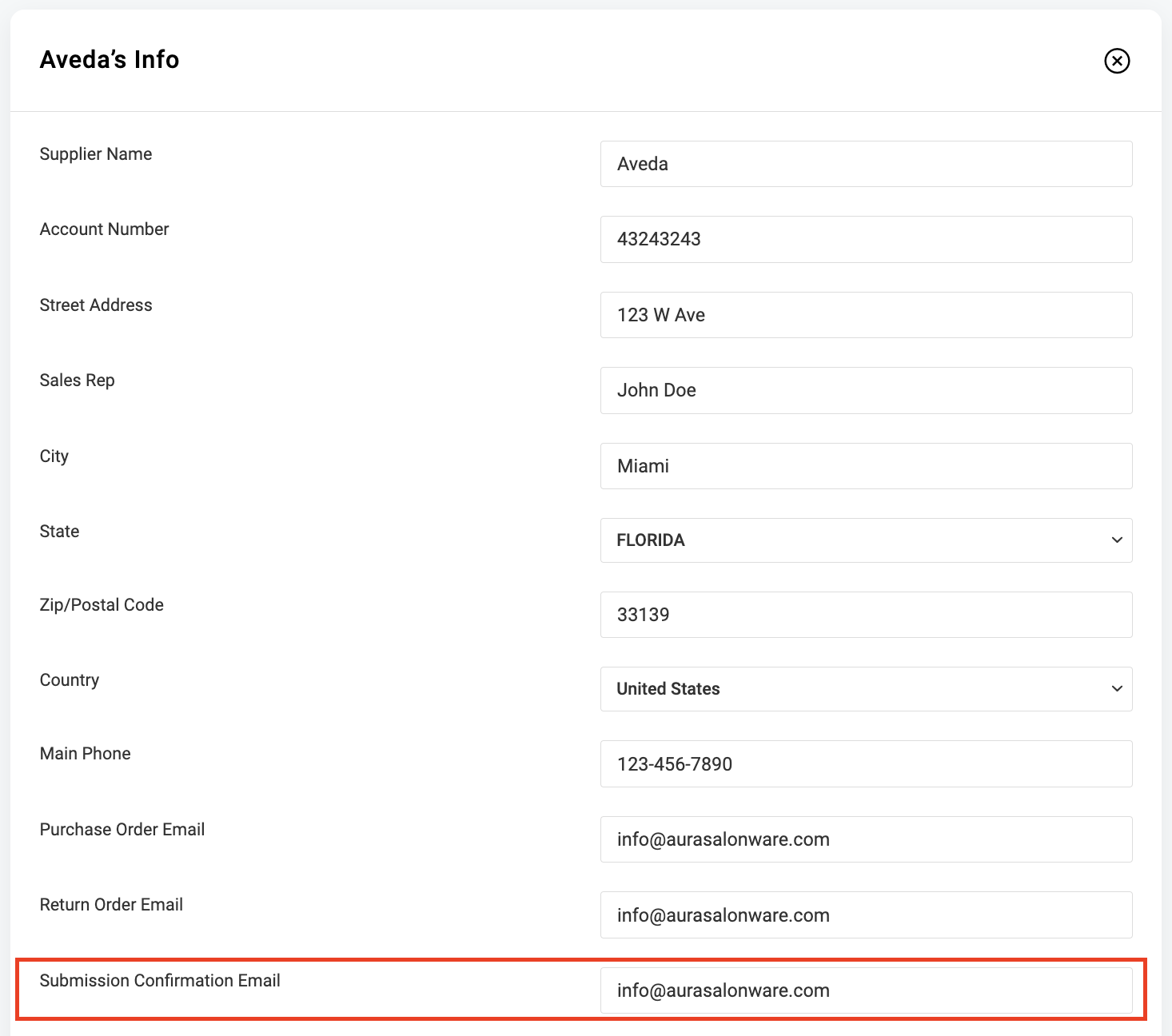Click the Account Number field 43243243
1172x1036 pixels.
point(866,239)
